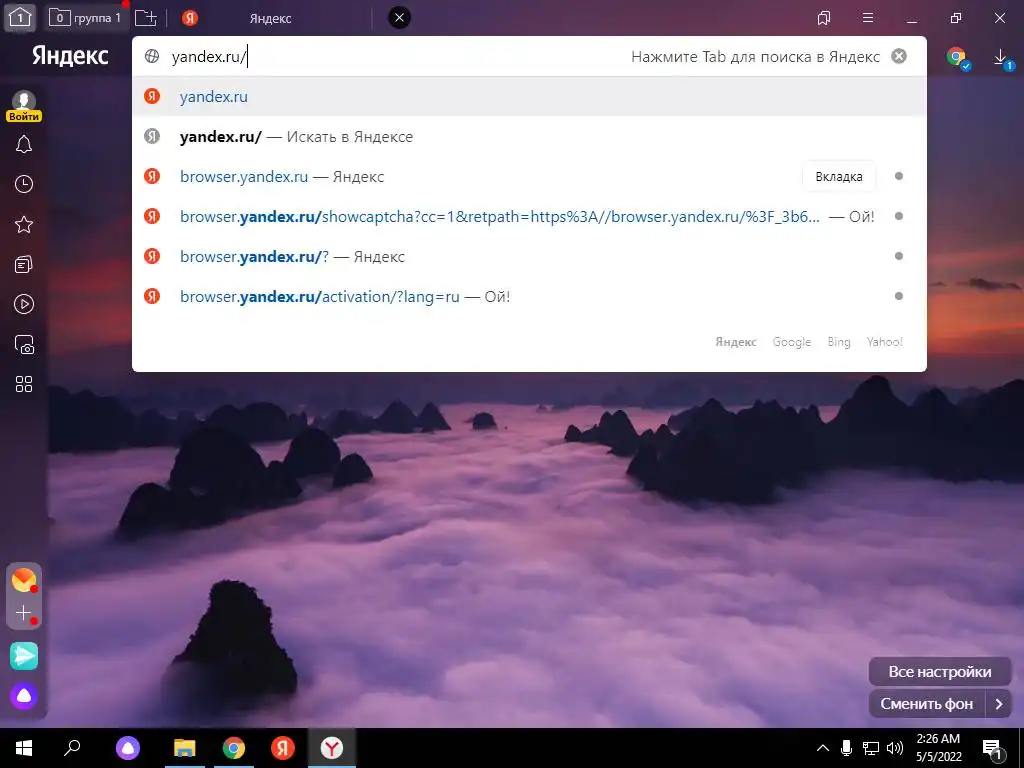Open the browser hamburger menu
The width and height of the screenshot is (1024, 768).
pos(868,18)
